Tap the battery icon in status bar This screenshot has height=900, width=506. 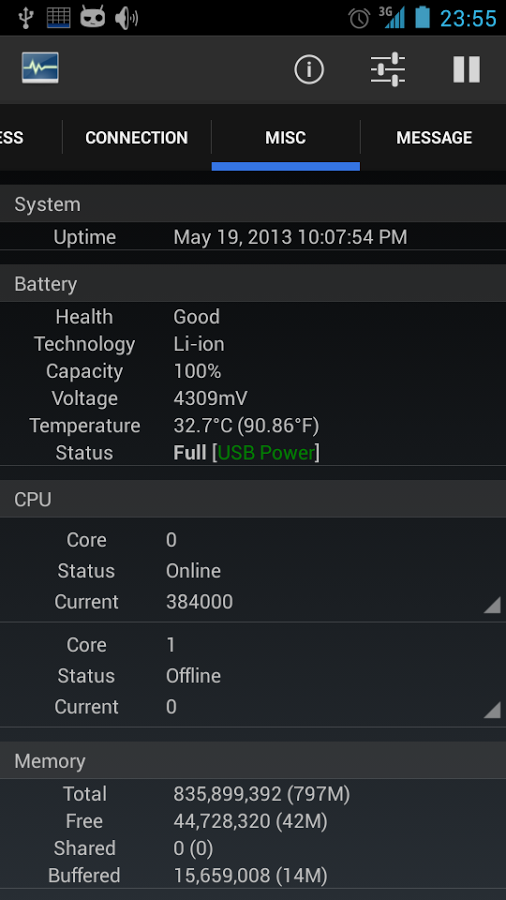click(422, 17)
